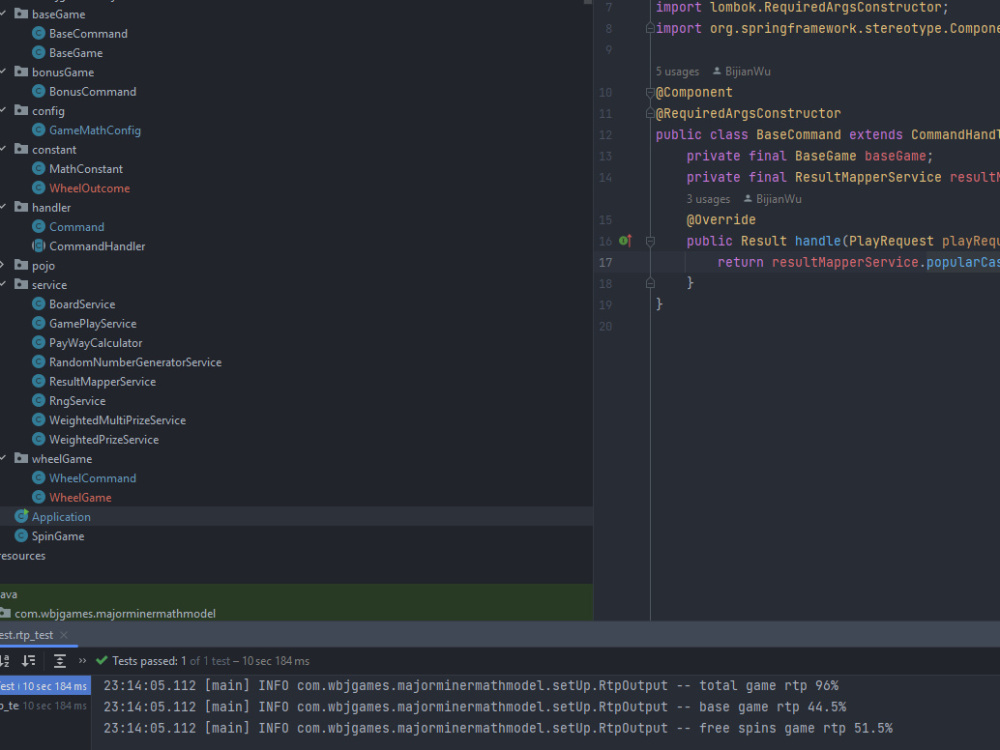The image size is (1000, 750).
Task: Select the pojo package in the tree
Action: tap(43, 265)
